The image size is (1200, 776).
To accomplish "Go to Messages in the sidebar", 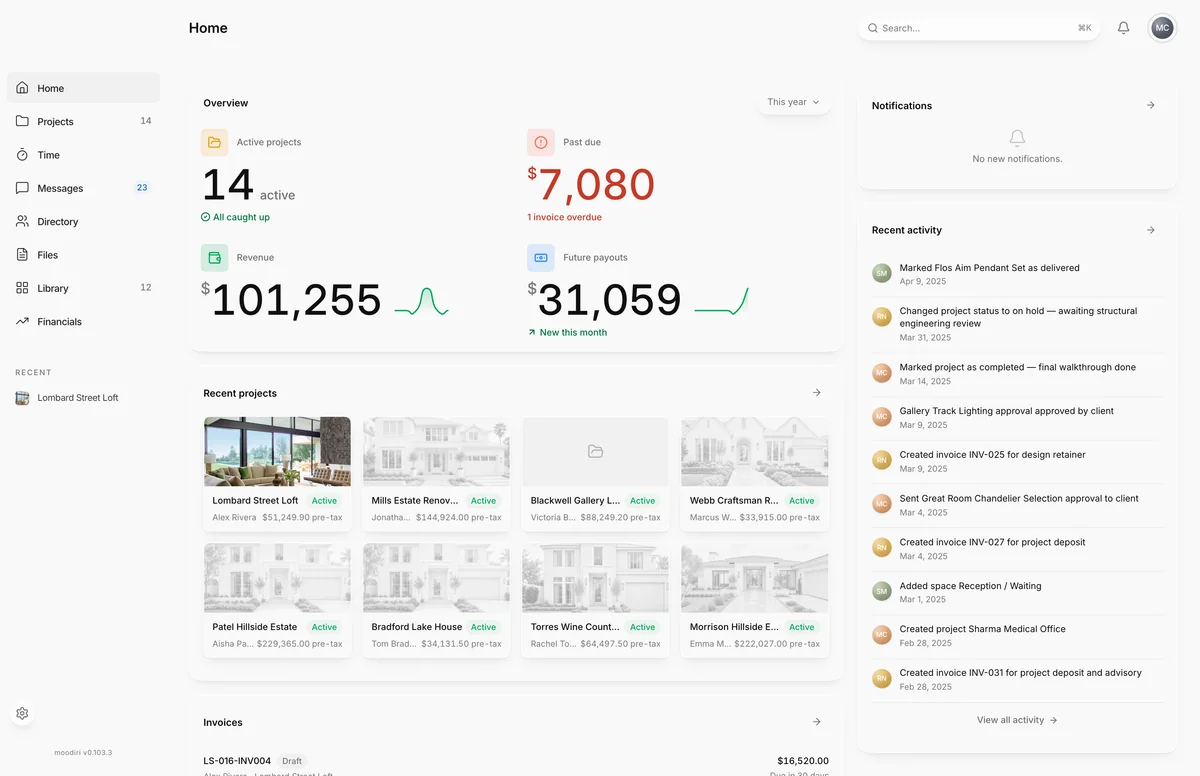I will (83, 188).
